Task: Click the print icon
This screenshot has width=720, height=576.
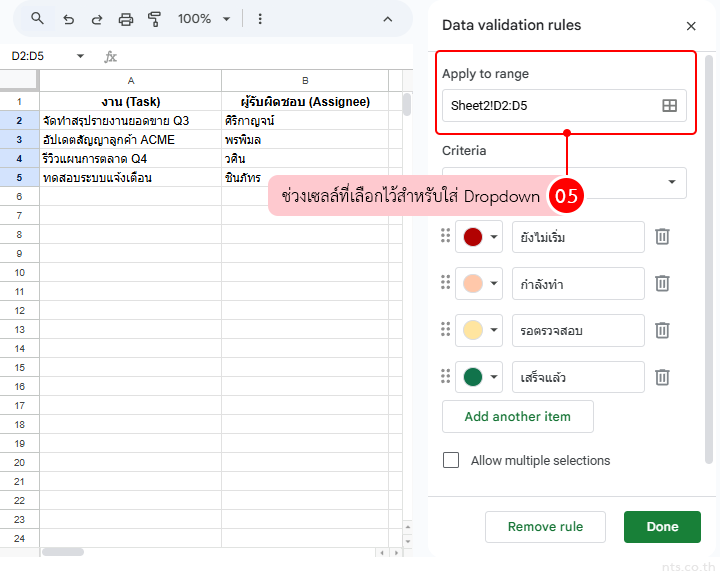Action: pyautogui.click(x=126, y=19)
